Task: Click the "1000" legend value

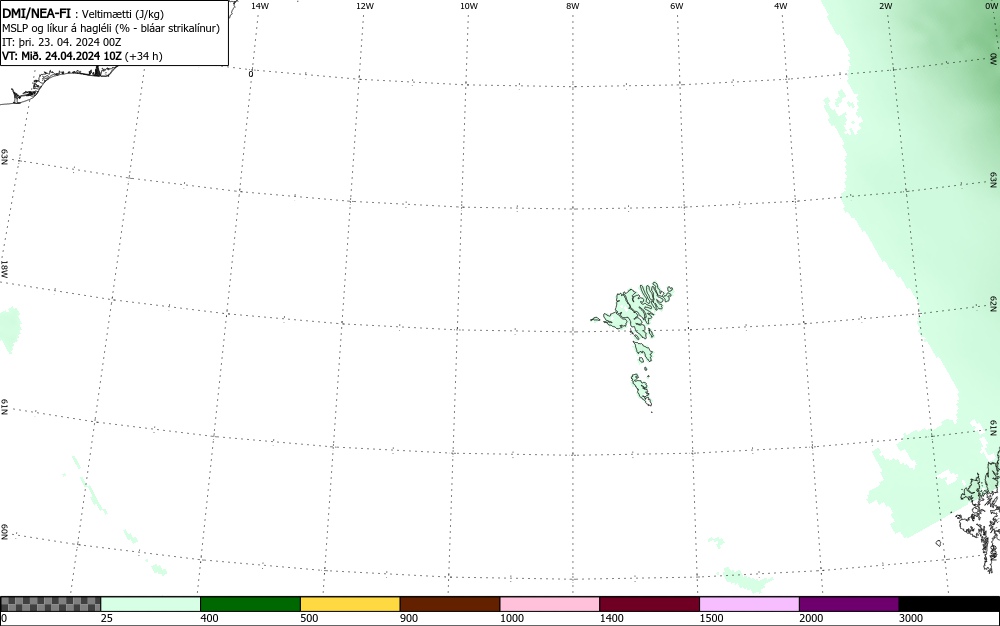Action: [511, 618]
